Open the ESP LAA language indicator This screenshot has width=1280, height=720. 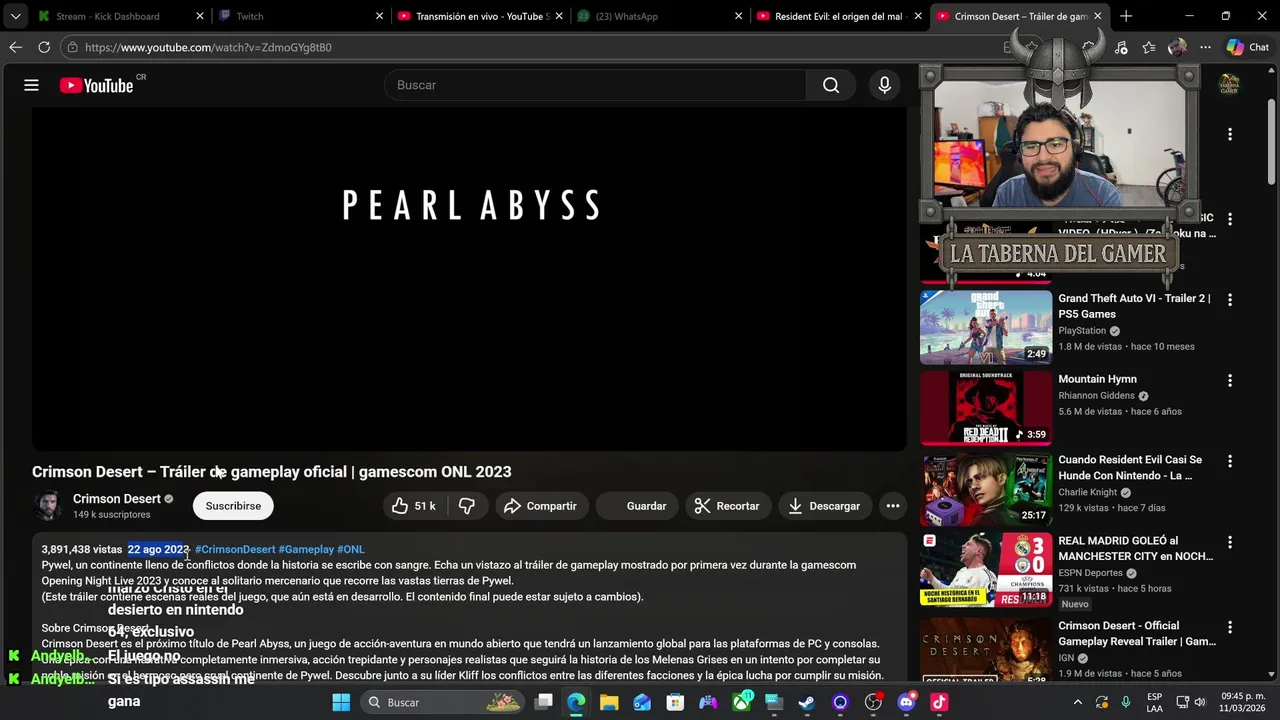pos(1154,702)
